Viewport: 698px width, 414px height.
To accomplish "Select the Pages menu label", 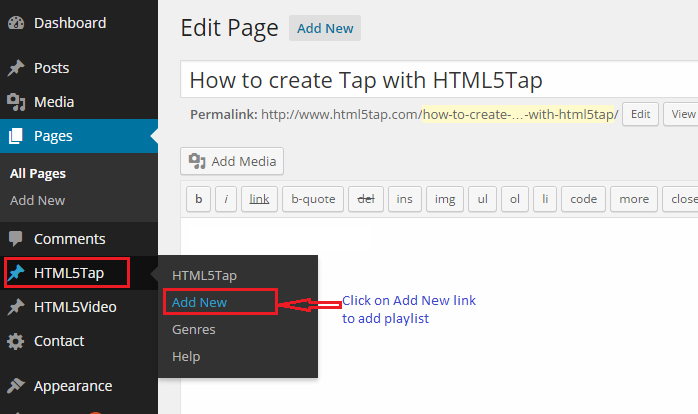I will coord(53,136).
